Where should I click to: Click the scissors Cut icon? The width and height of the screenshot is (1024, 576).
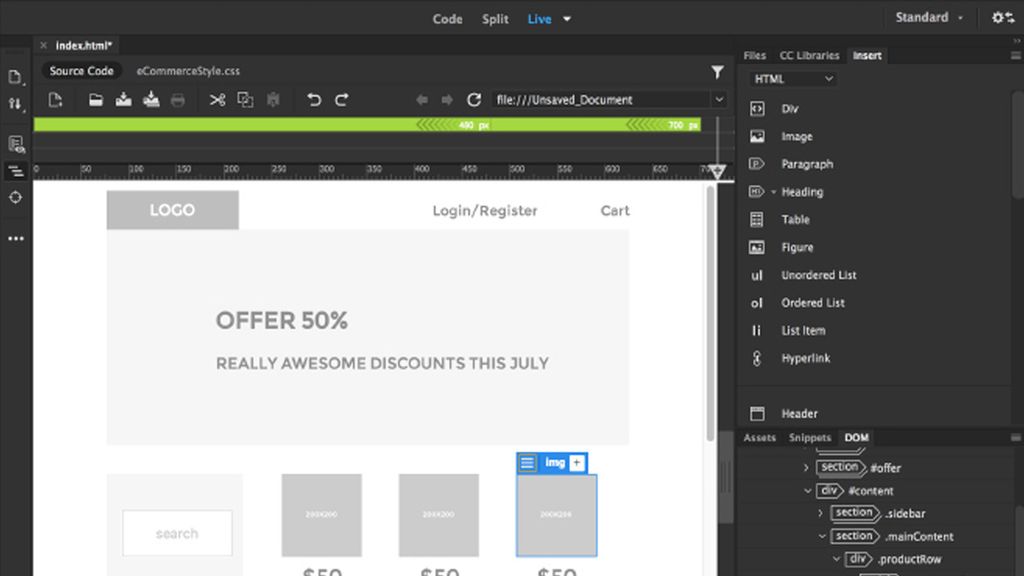point(218,100)
